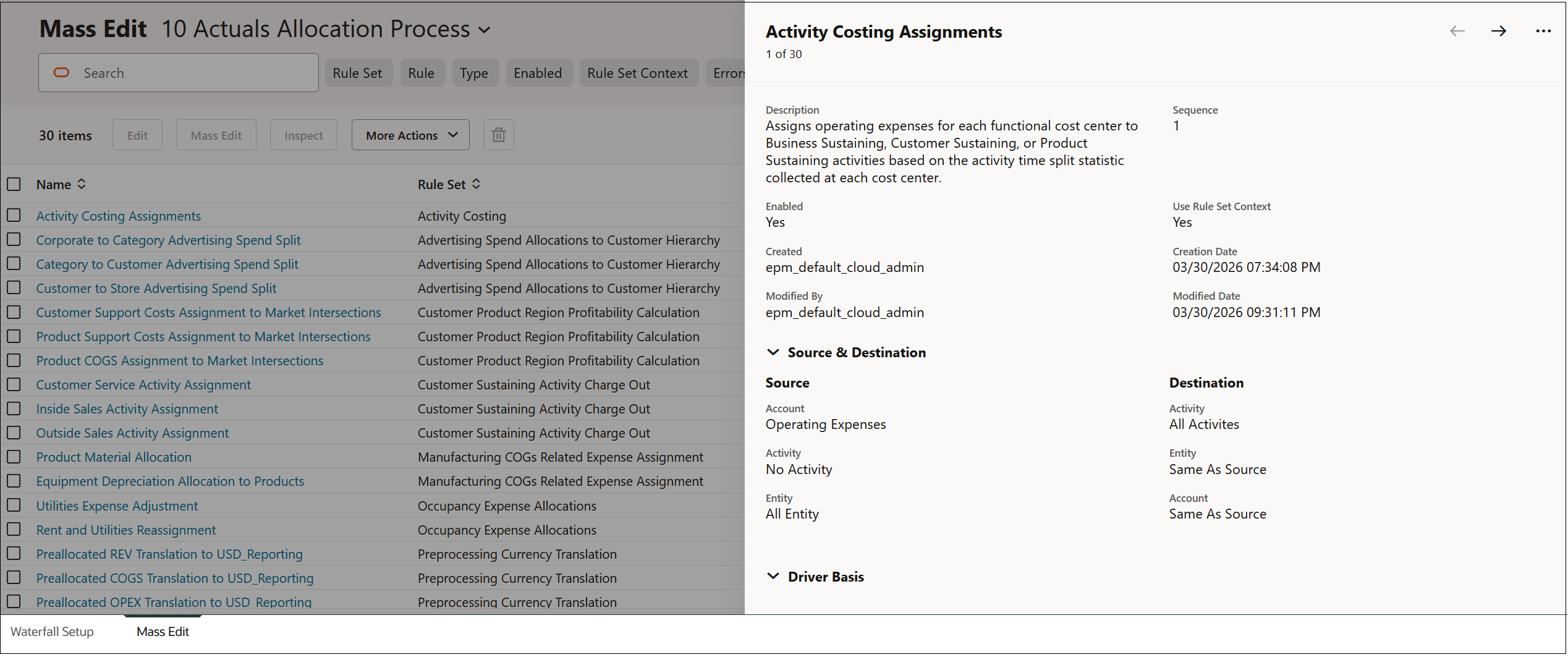Select all rows with the header checkbox
Screen dimensions: 1568x657
click(14, 184)
